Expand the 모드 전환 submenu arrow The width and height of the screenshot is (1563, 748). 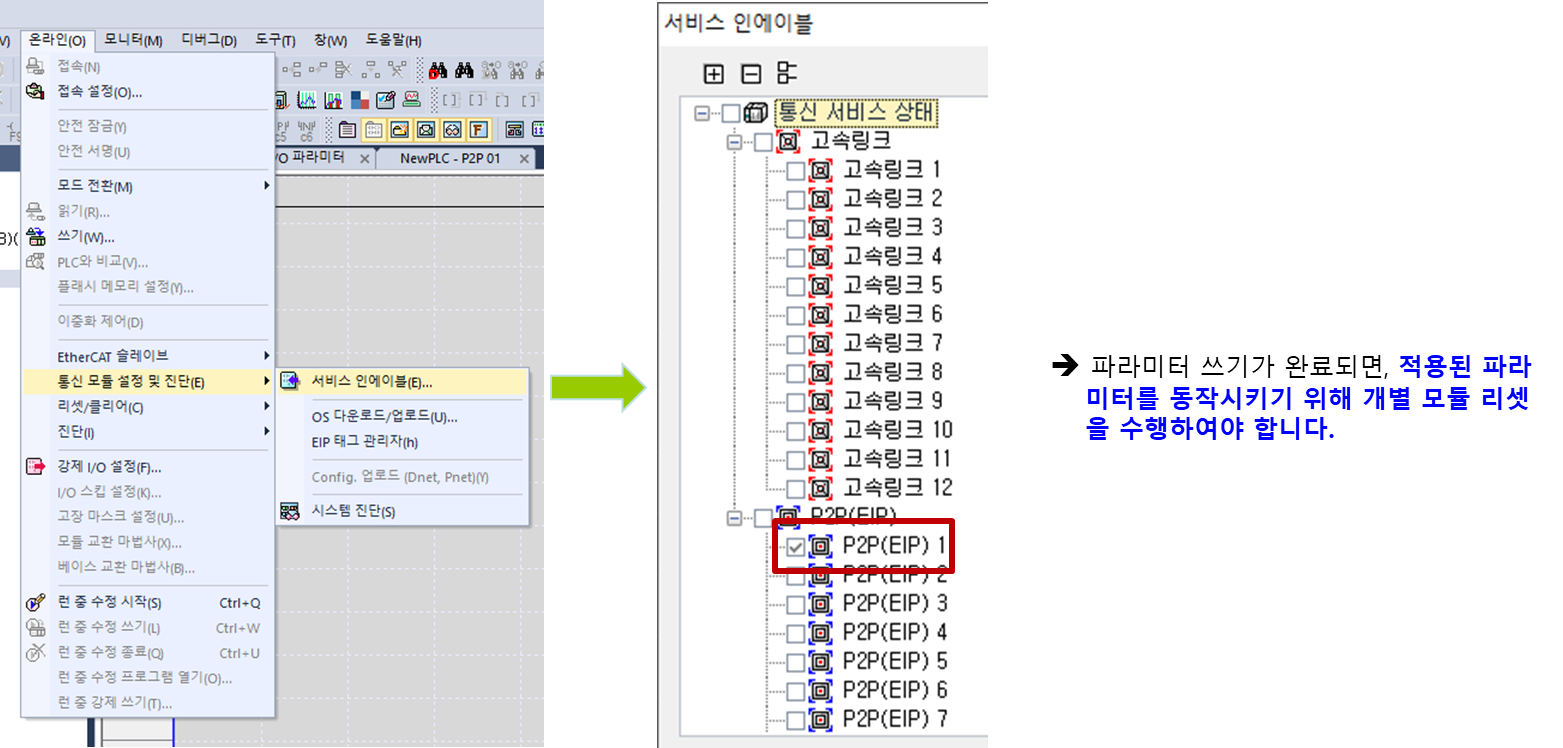click(266, 186)
